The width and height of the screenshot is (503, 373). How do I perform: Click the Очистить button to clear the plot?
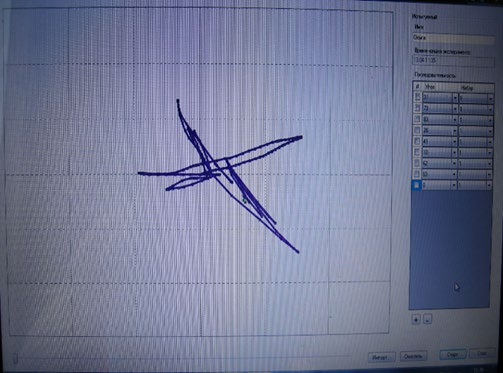pyautogui.click(x=413, y=356)
